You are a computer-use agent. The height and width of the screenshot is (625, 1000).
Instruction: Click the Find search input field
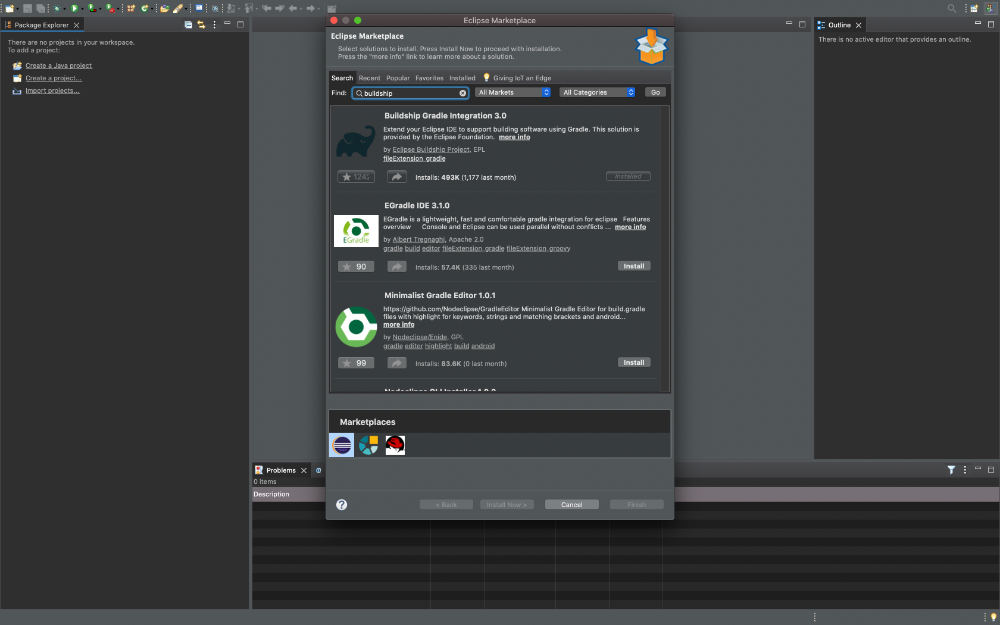411,93
